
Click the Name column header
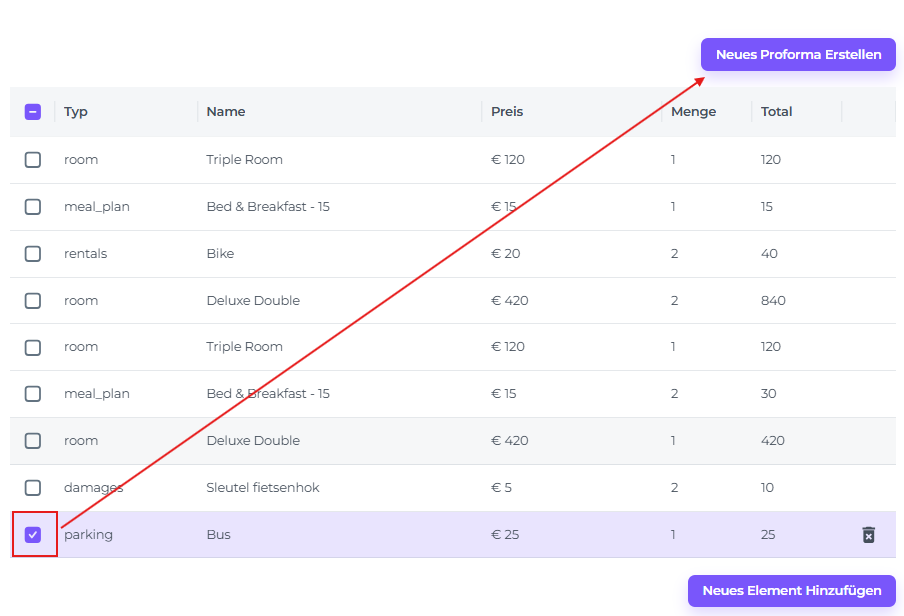226,112
